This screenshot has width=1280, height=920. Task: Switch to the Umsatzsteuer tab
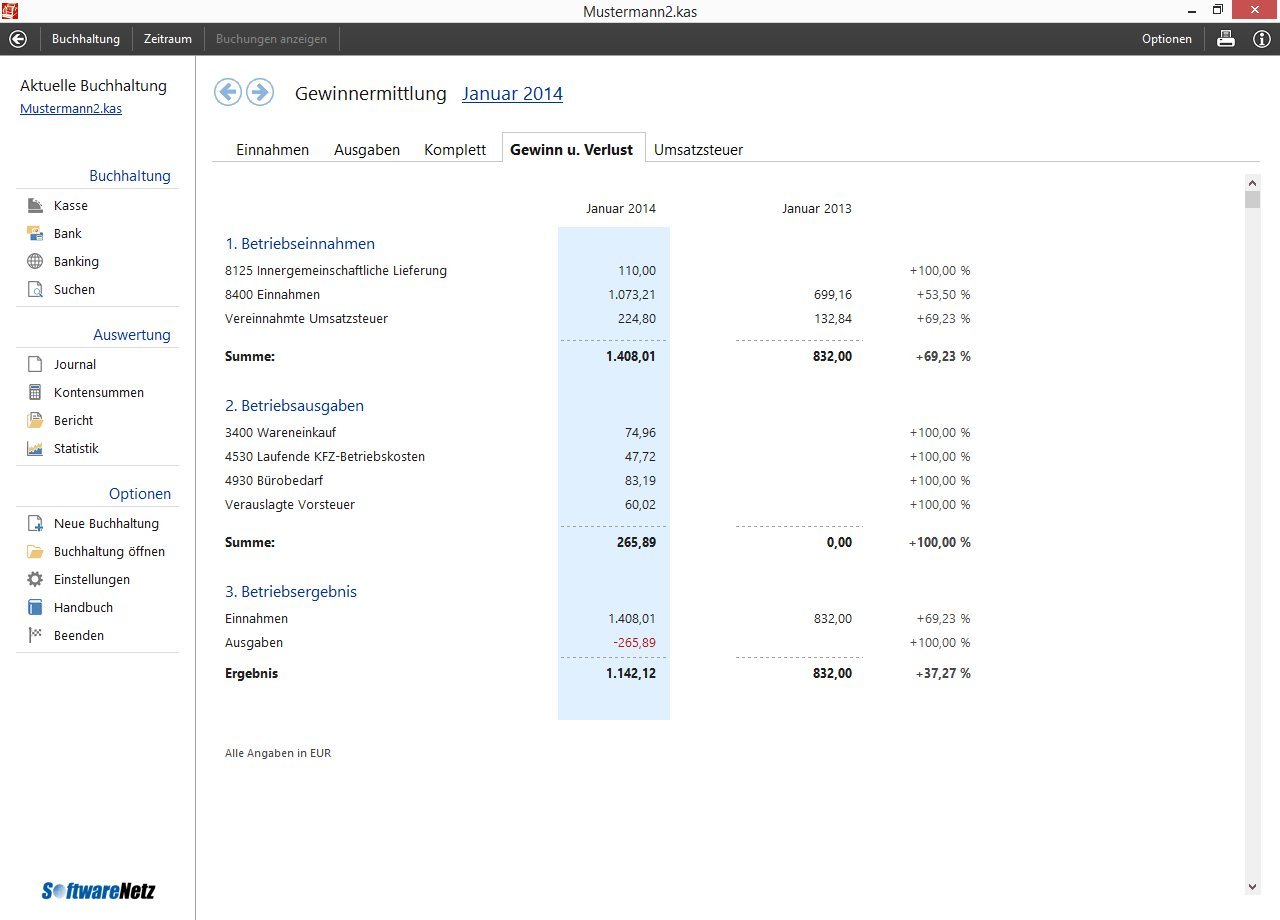click(698, 150)
